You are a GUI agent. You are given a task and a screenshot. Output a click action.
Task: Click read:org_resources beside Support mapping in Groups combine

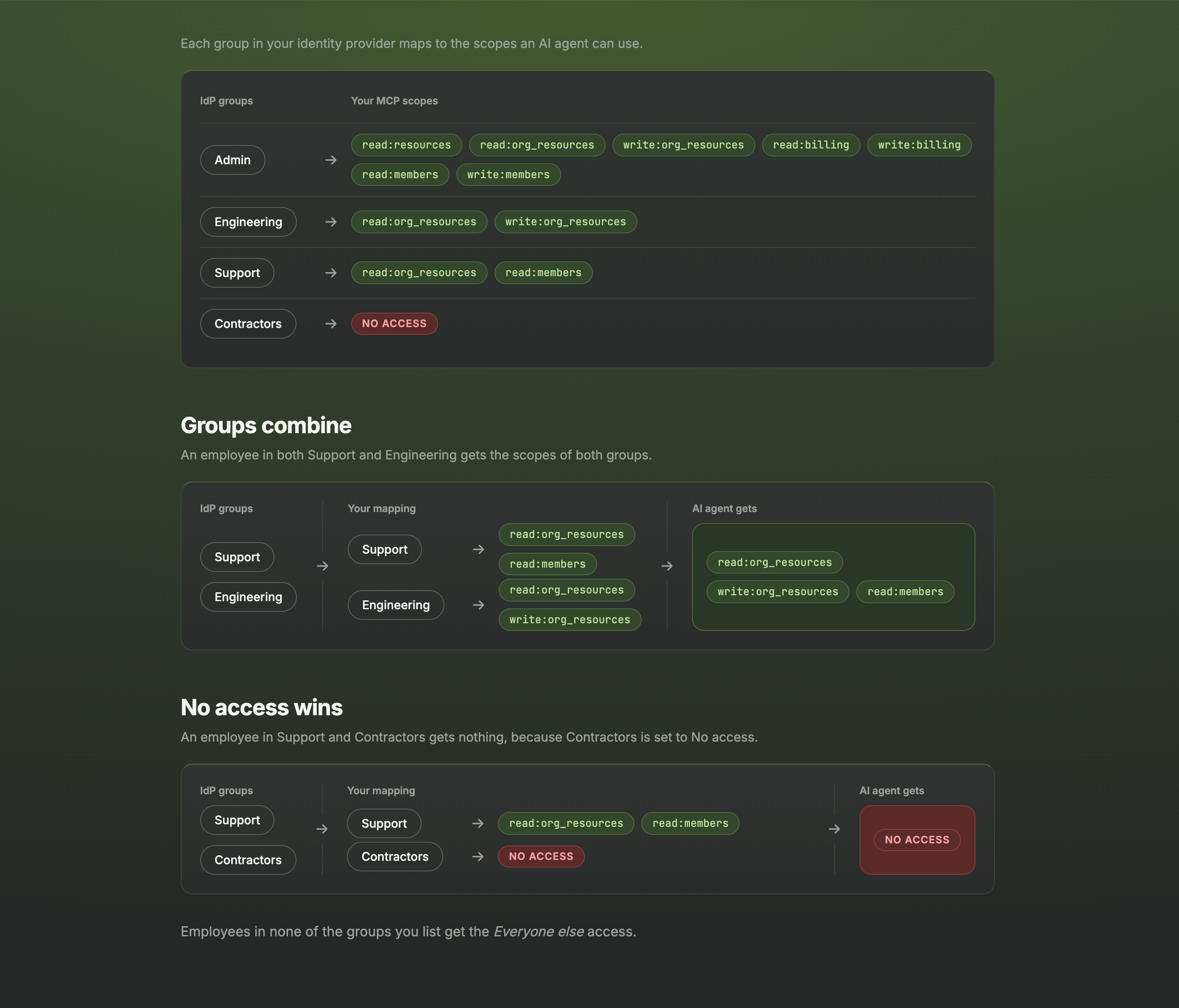[x=567, y=535]
